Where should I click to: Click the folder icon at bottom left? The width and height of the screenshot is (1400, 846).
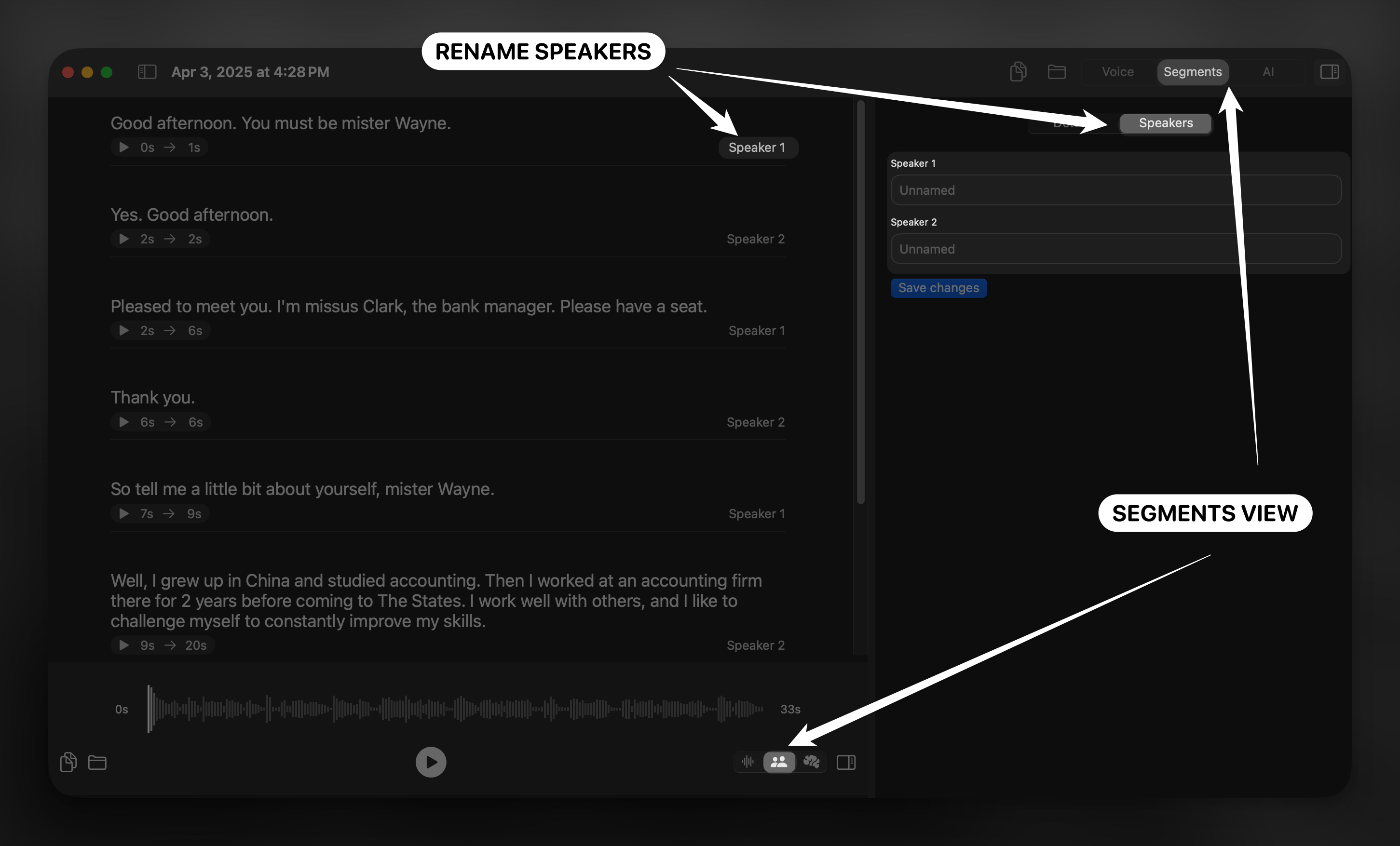point(97,762)
